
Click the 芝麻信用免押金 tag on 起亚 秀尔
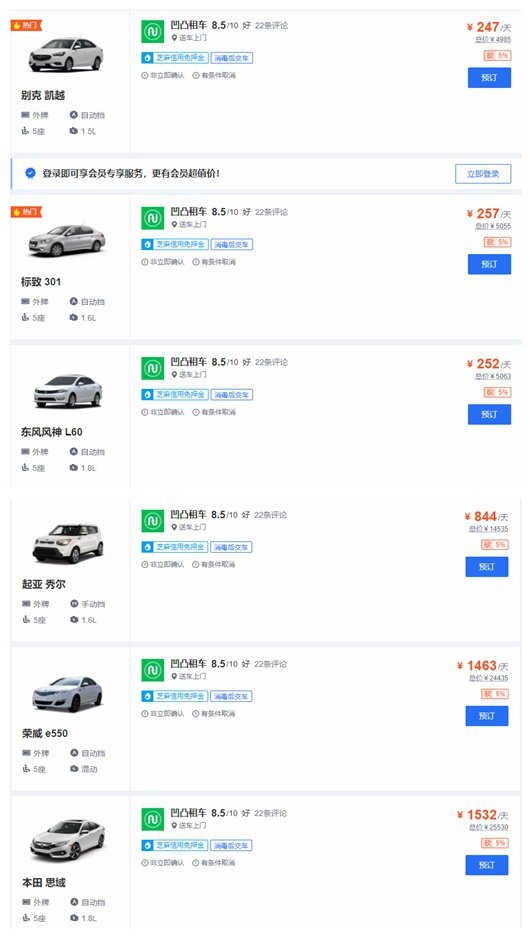pos(175,547)
